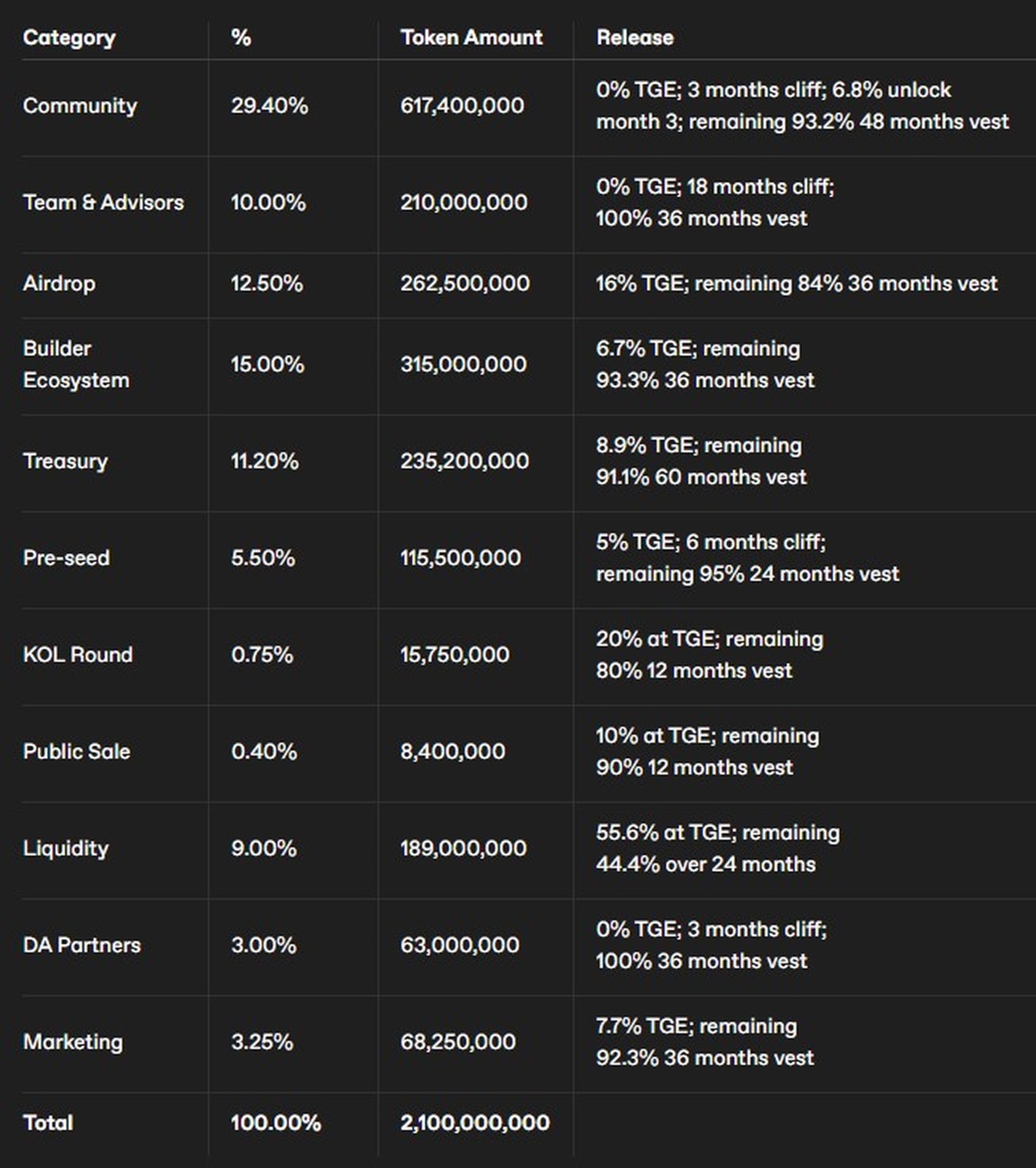1036x1168 pixels.
Task: Select the Airdrop row label
Action: click(x=59, y=283)
